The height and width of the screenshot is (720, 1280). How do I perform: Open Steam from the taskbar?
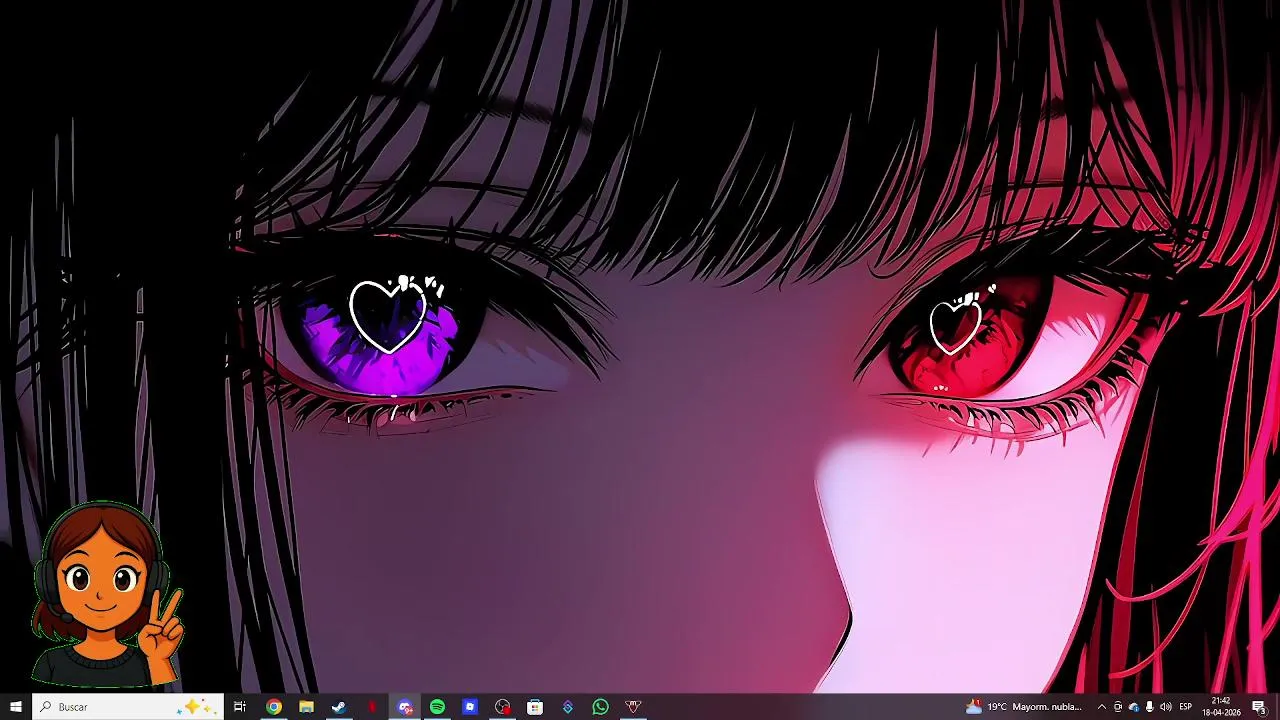[339, 707]
